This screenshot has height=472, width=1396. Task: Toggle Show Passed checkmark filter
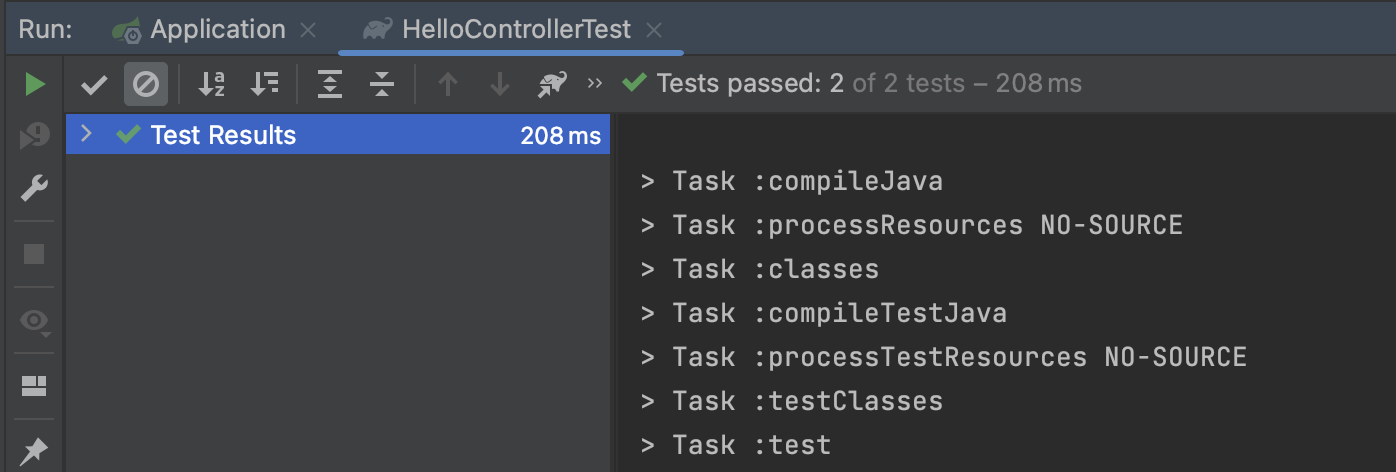(94, 85)
